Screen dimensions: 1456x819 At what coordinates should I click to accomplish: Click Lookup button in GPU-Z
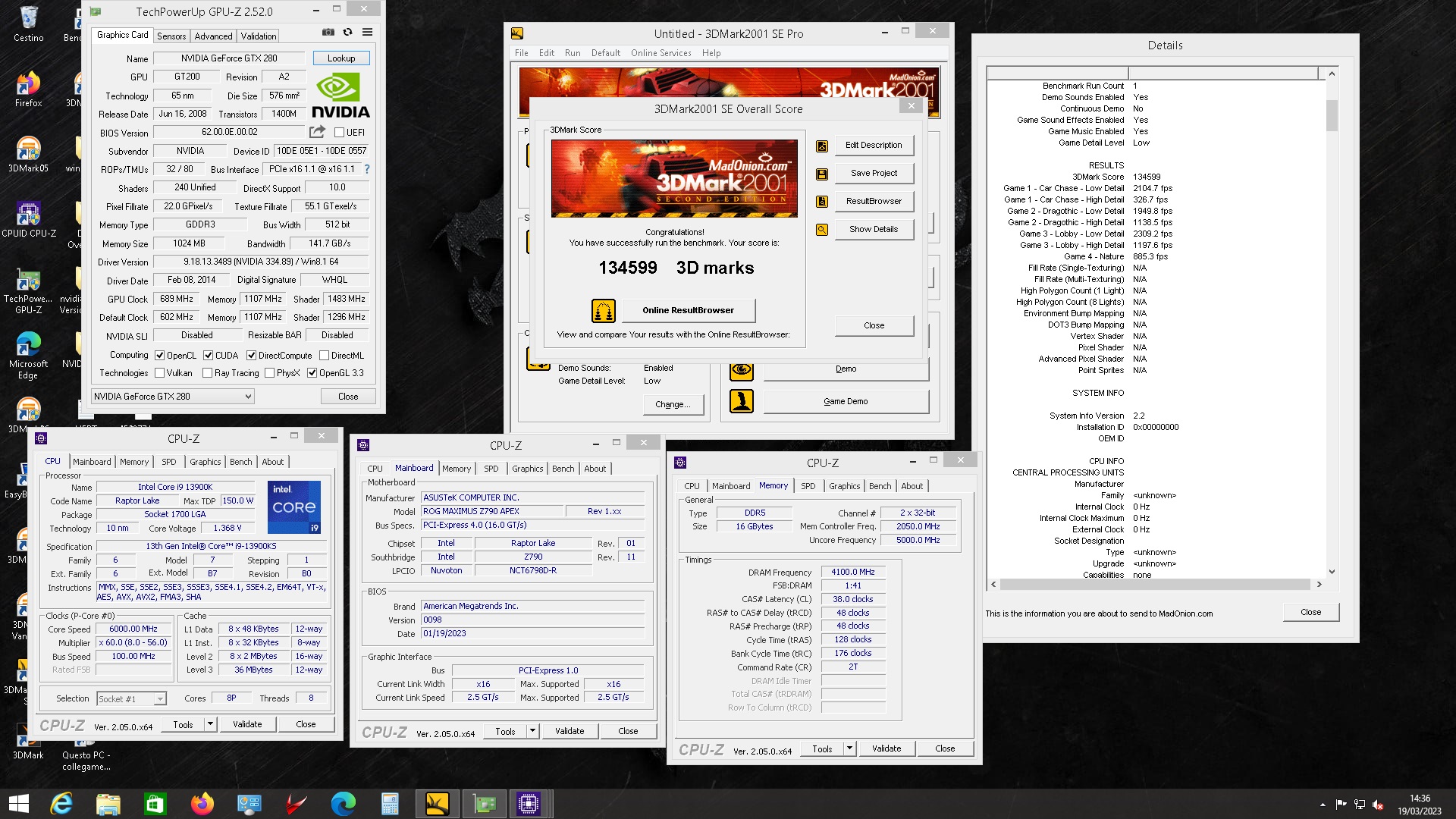click(341, 58)
